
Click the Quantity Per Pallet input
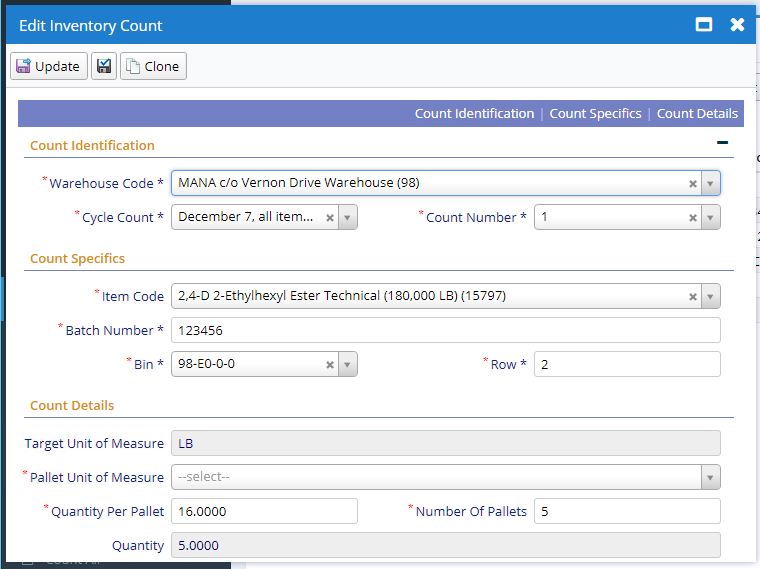264,511
